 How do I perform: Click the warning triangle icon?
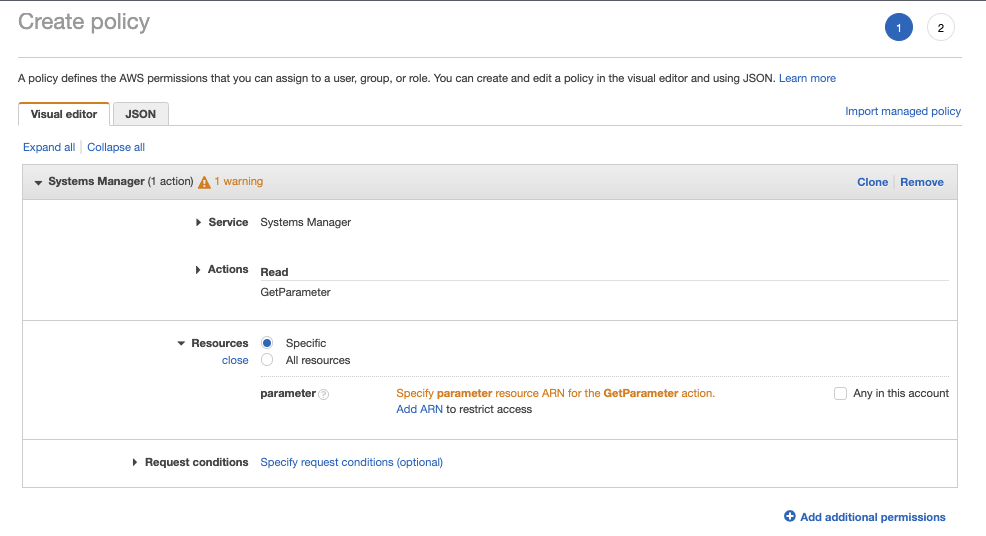[x=204, y=182]
